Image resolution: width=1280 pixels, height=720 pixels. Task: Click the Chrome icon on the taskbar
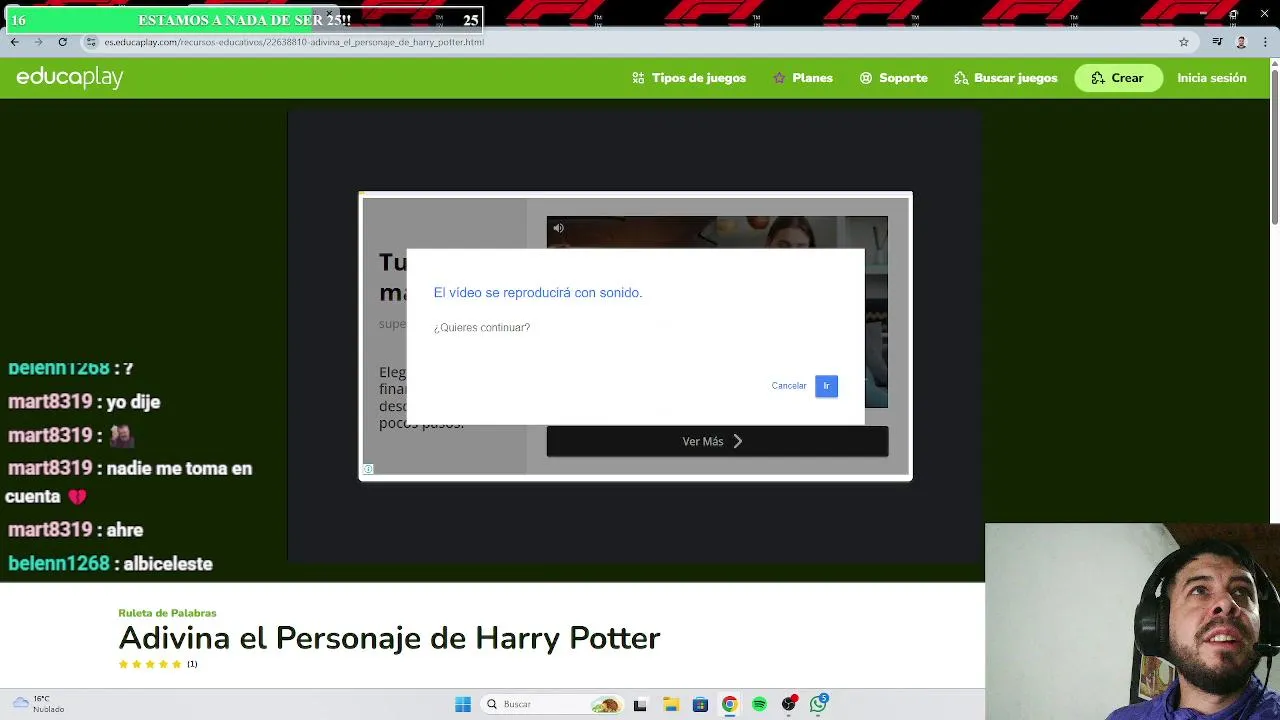[730, 704]
